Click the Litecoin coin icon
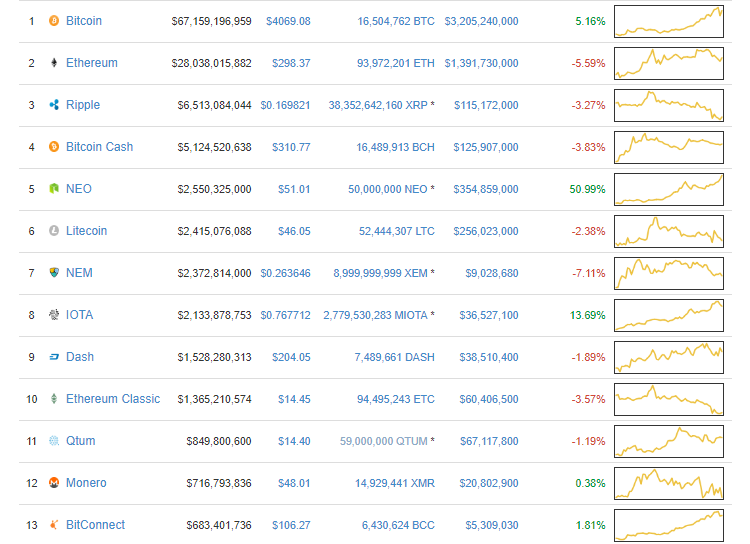750x544 pixels. [53, 231]
